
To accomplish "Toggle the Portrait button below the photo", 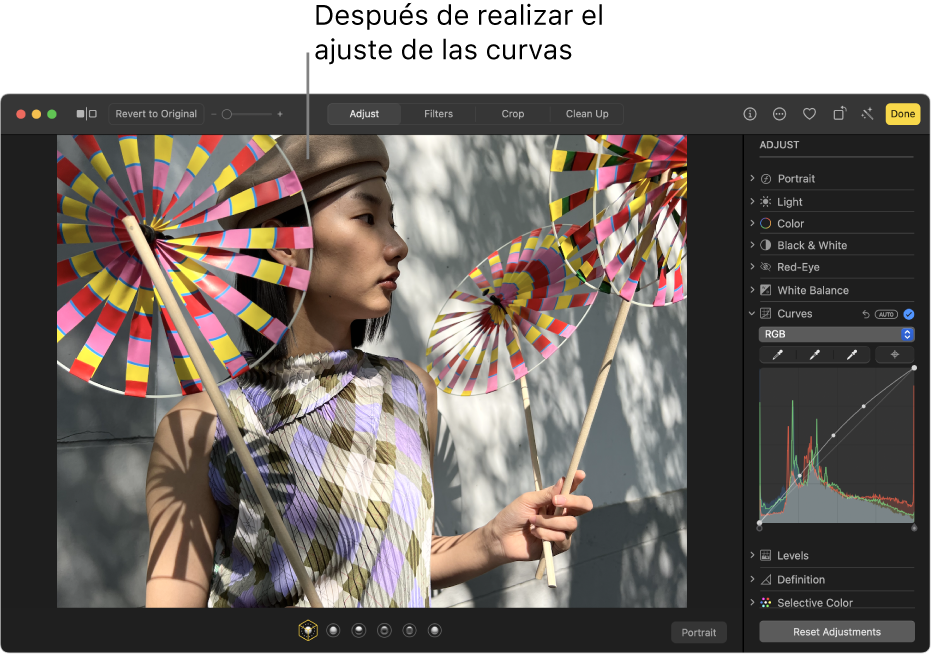I will coord(698,633).
